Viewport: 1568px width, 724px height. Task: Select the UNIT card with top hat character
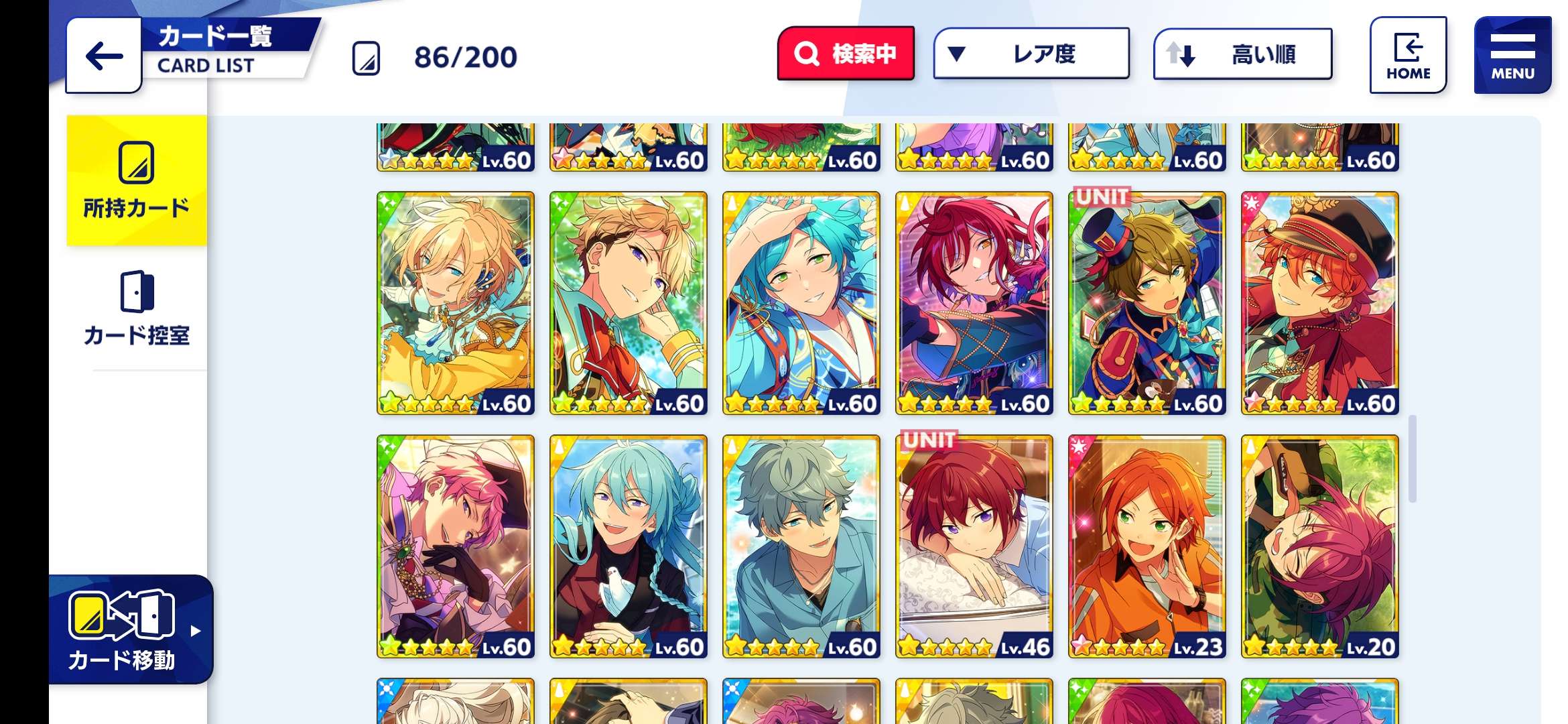point(1147,303)
